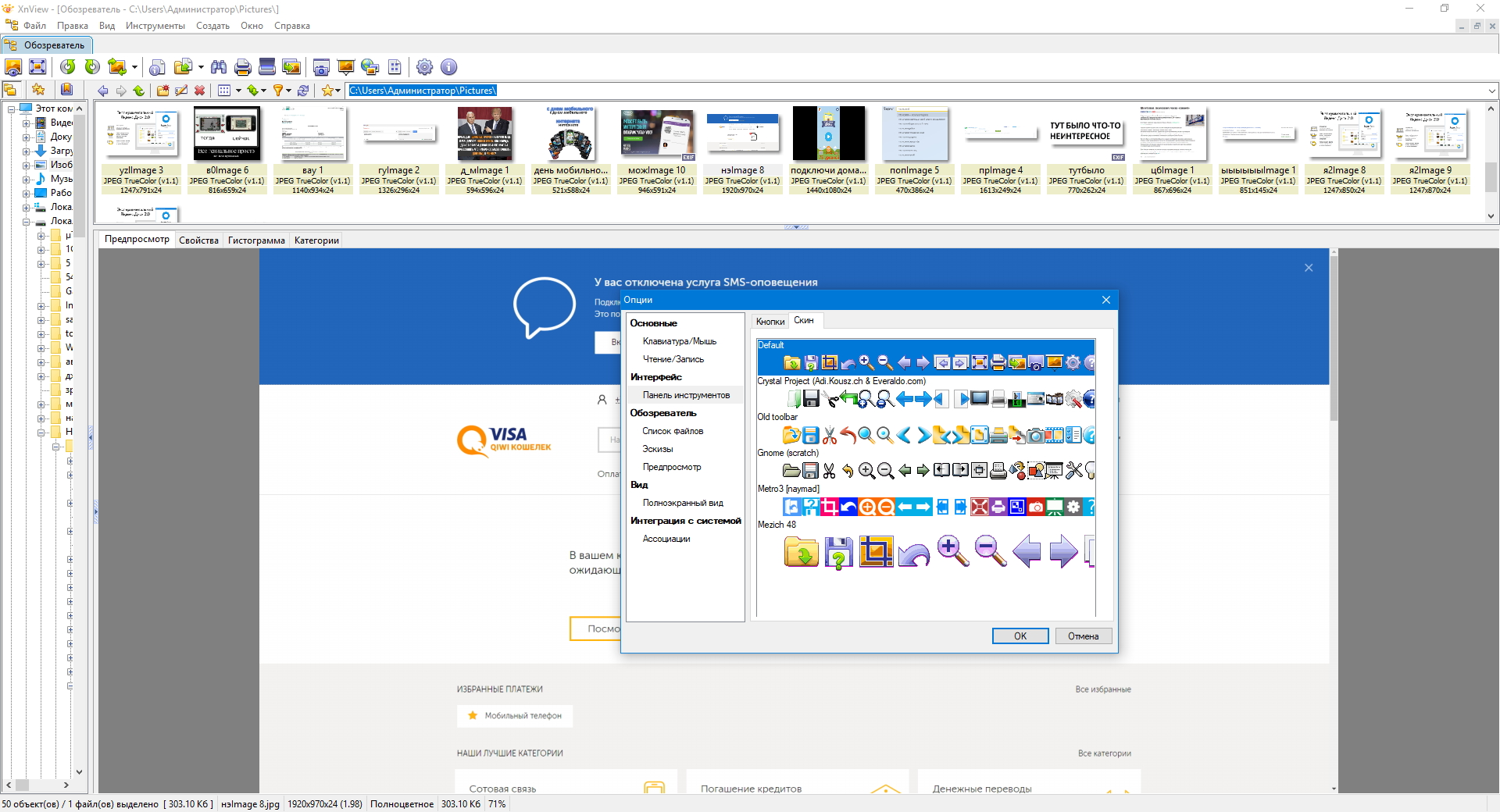The width and height of the screenshot is (1500, 812).
Task: Open the screen capture tool
Action: point(321,67)
